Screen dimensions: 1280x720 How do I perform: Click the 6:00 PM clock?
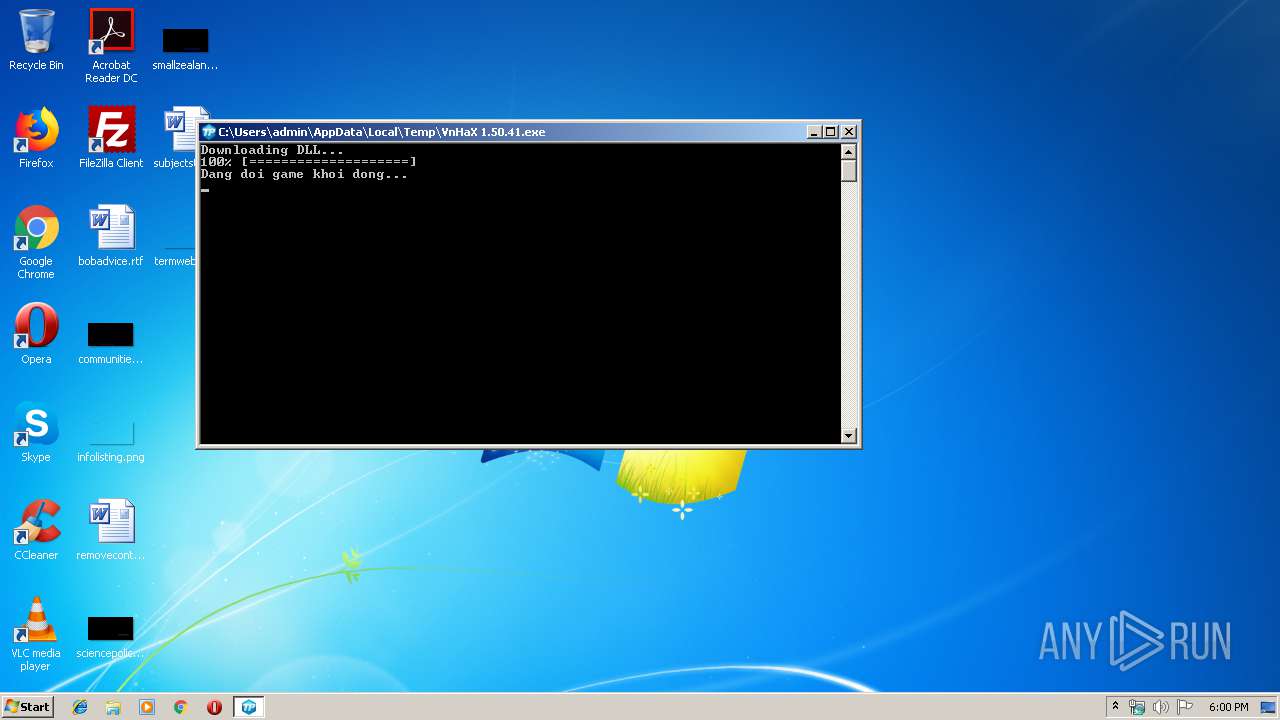[1228, 707]
